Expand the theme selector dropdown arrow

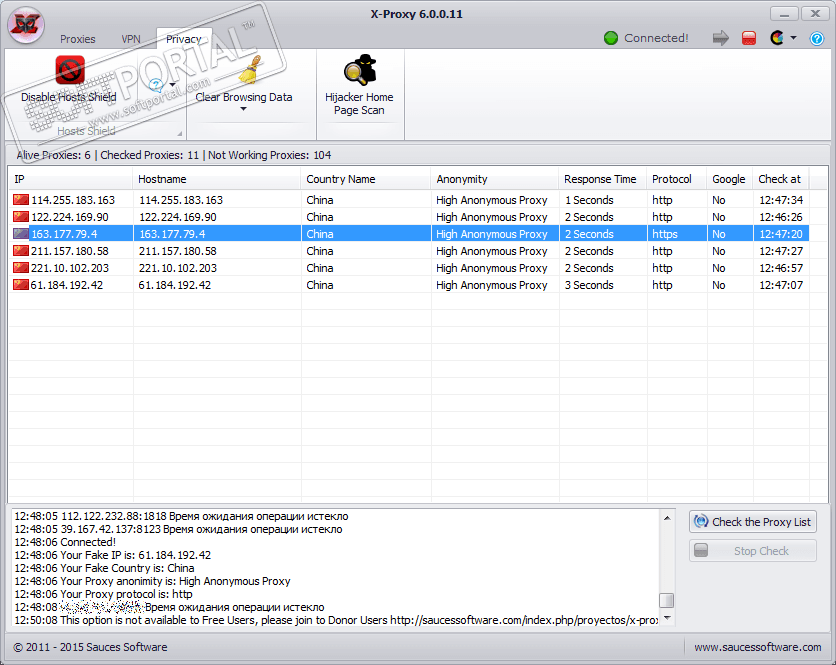coord(793,38)
